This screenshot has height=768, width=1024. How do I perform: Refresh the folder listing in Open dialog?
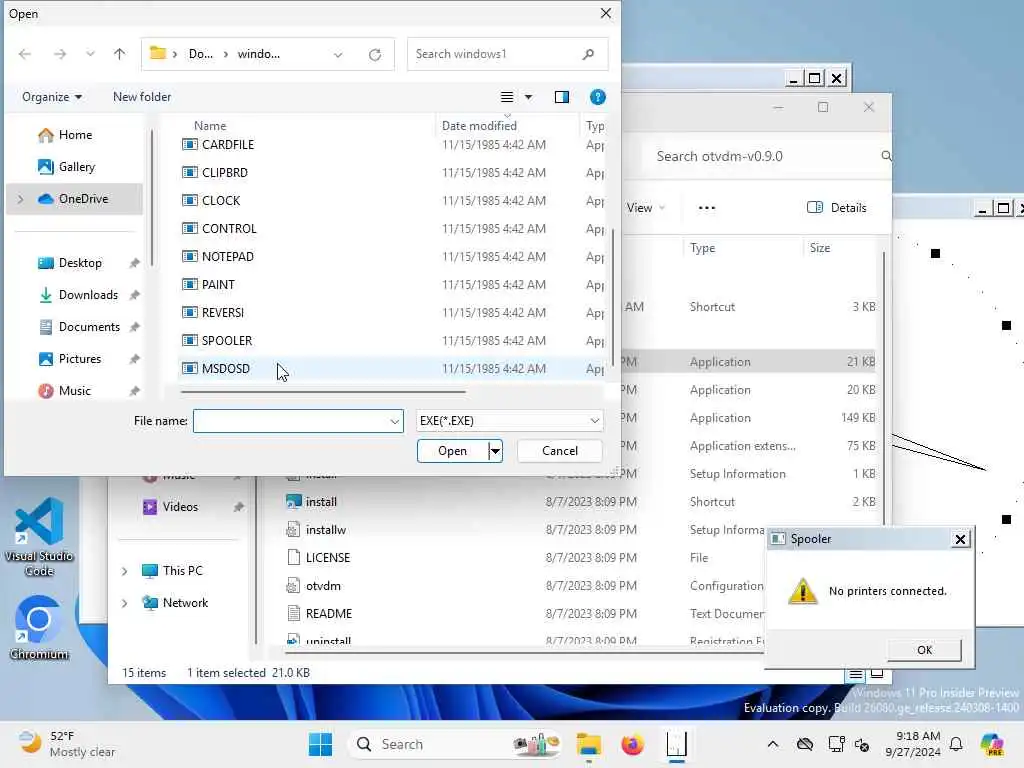click(x=375, y=55)
